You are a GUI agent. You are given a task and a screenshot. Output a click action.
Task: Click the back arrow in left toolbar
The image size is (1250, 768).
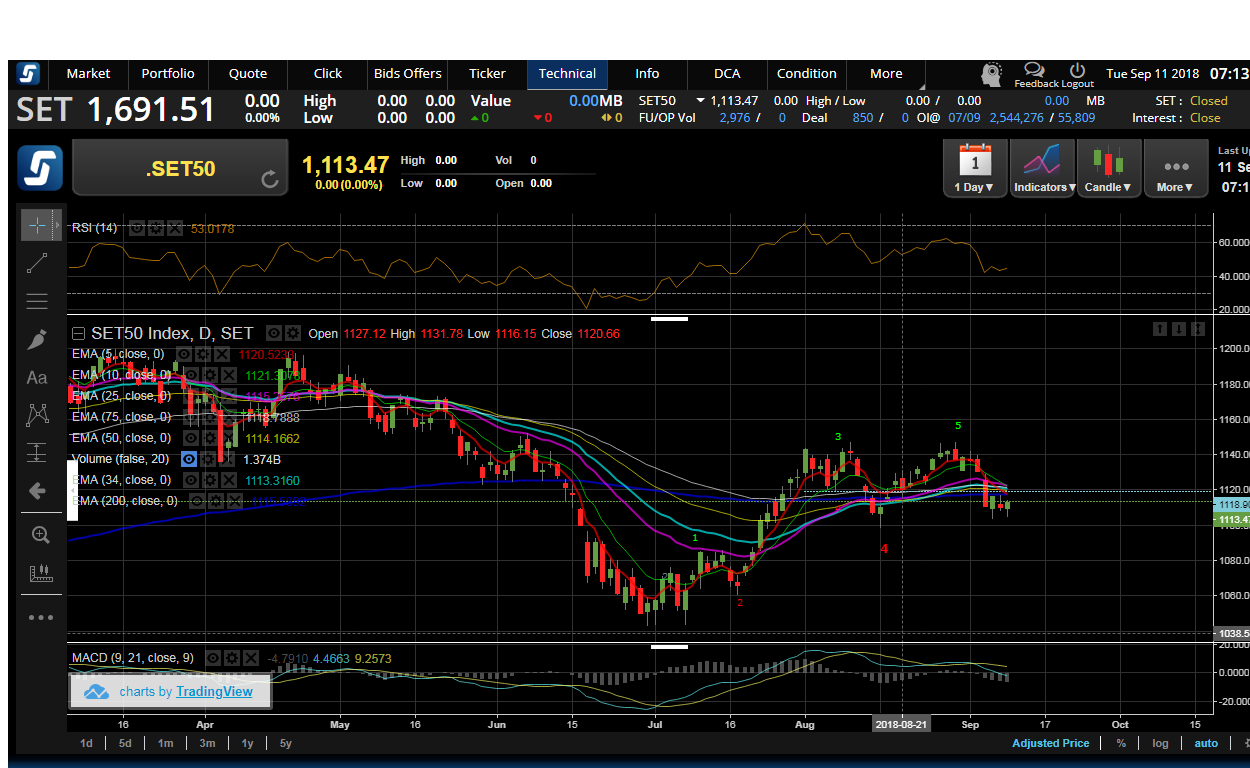click(37, 491)
